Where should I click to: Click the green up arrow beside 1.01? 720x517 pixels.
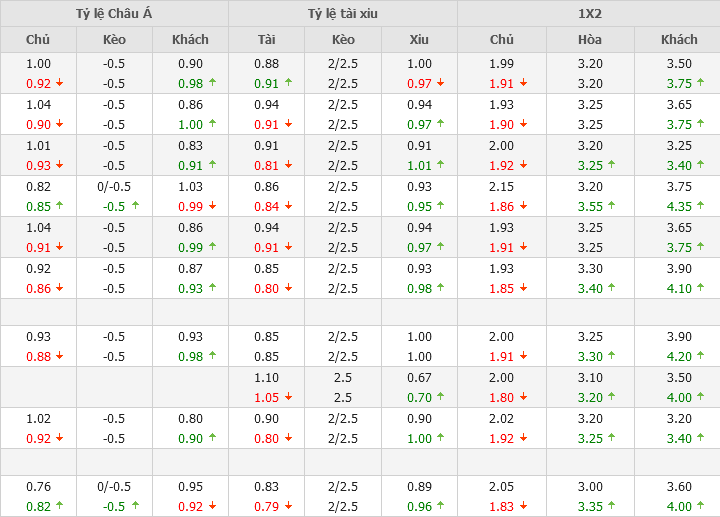(440, 165)
